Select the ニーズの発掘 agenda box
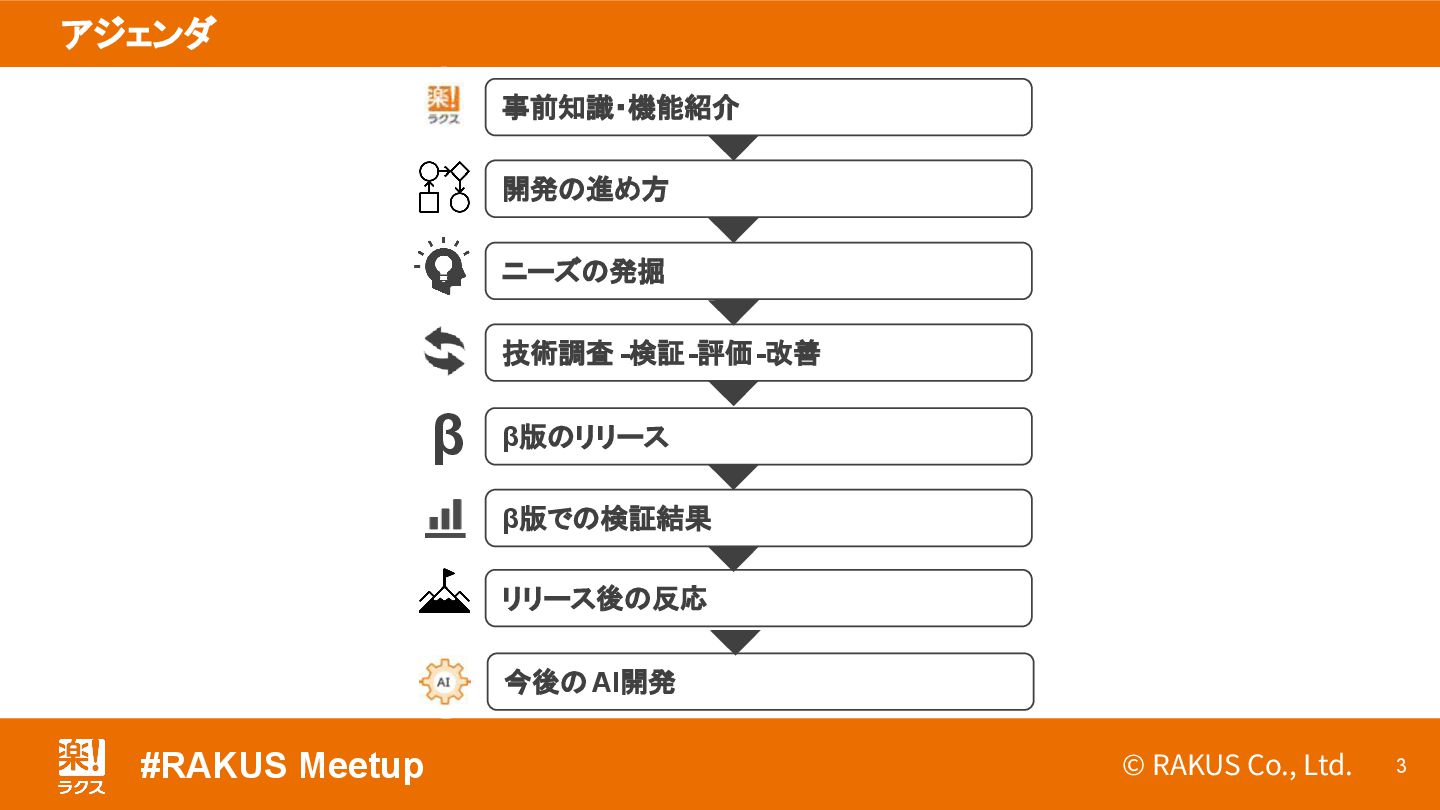 [758, 271]
